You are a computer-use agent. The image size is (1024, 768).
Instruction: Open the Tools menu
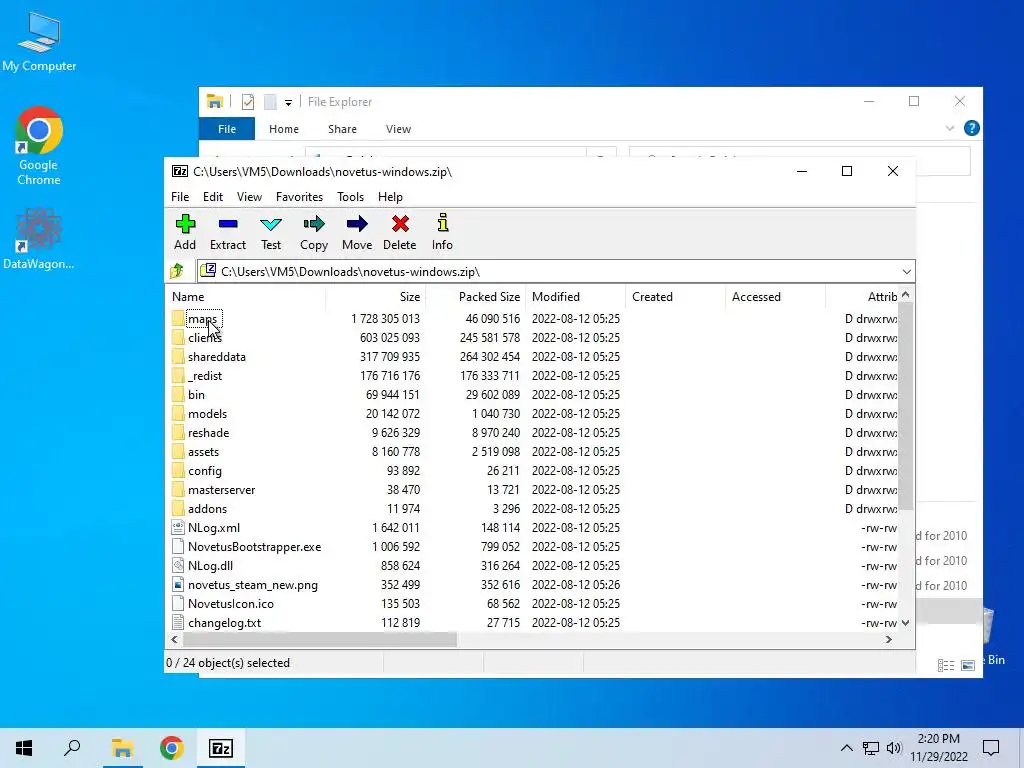pyautogui.click(x=350, y=197)
